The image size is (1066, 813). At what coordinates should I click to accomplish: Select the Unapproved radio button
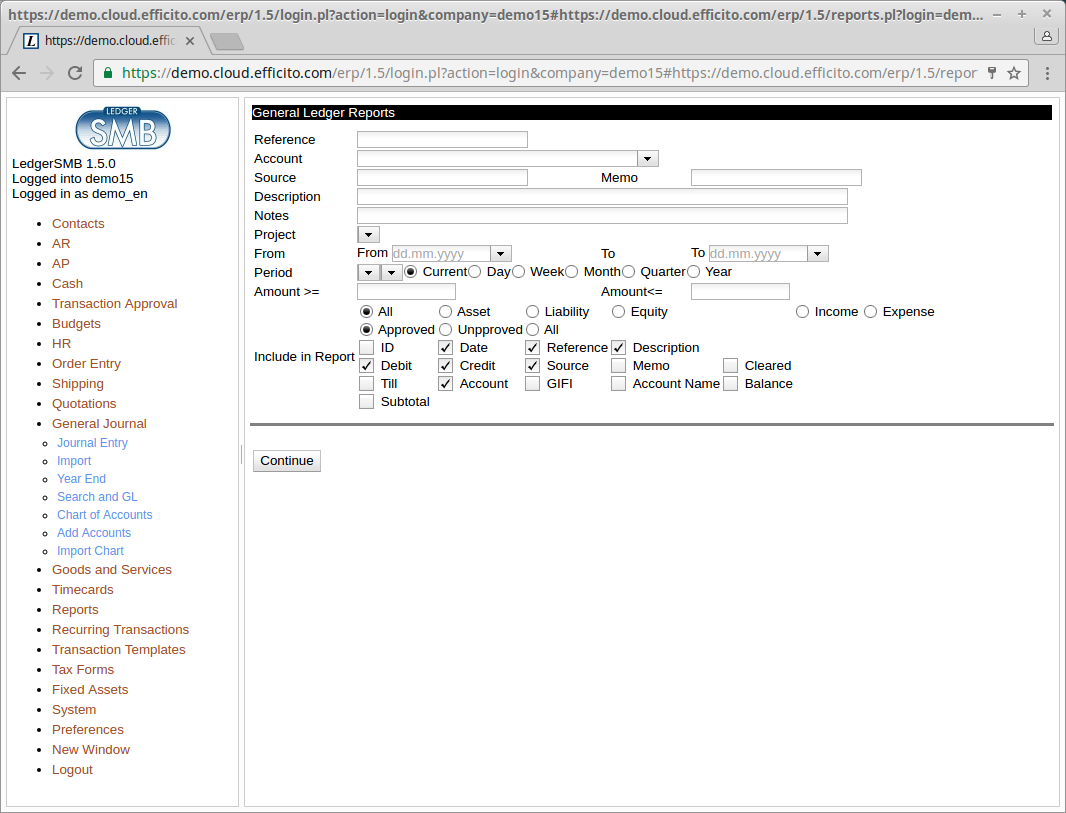pyautogui.click(x=446, y=330)
